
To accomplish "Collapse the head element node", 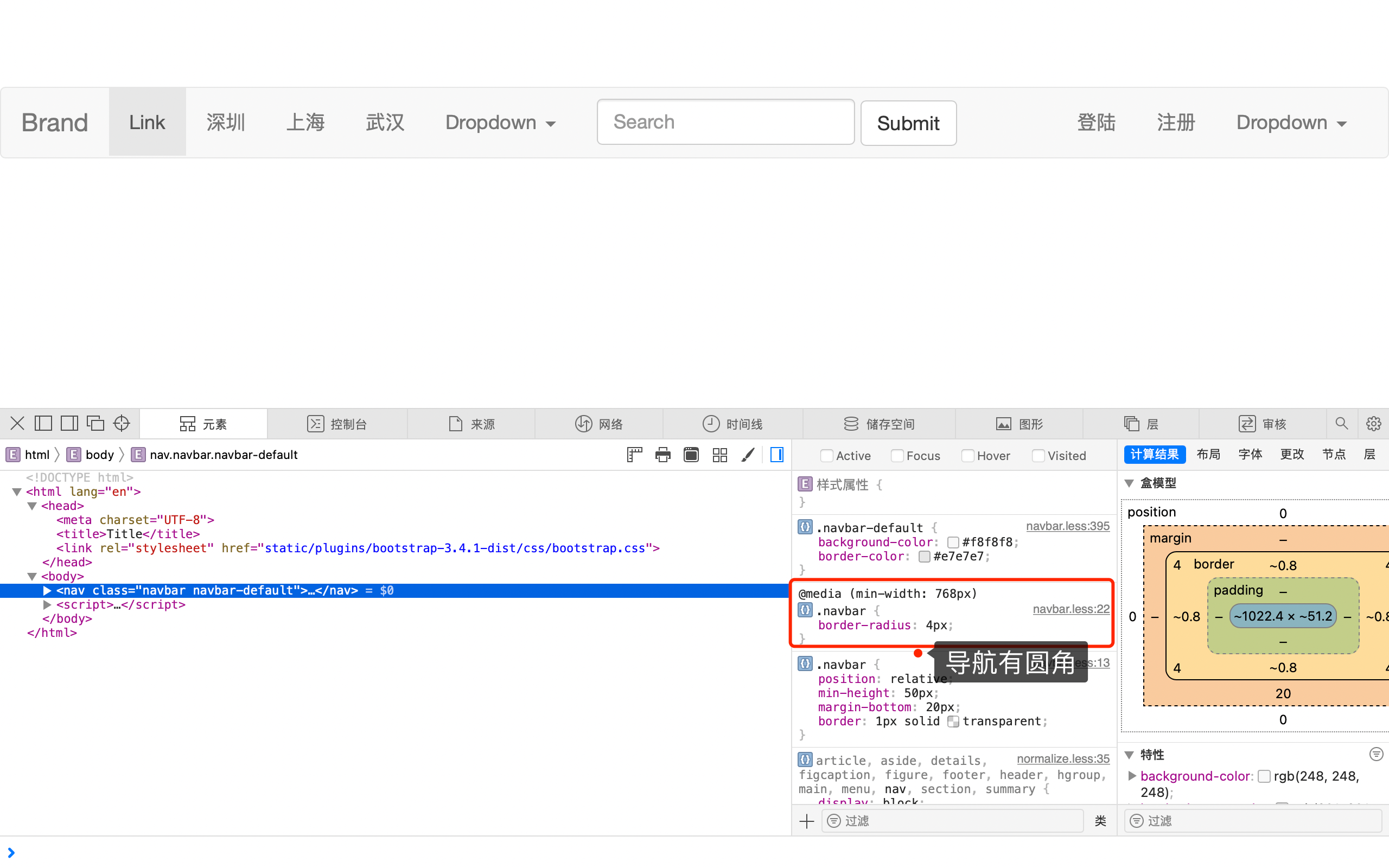I will 32,506.
